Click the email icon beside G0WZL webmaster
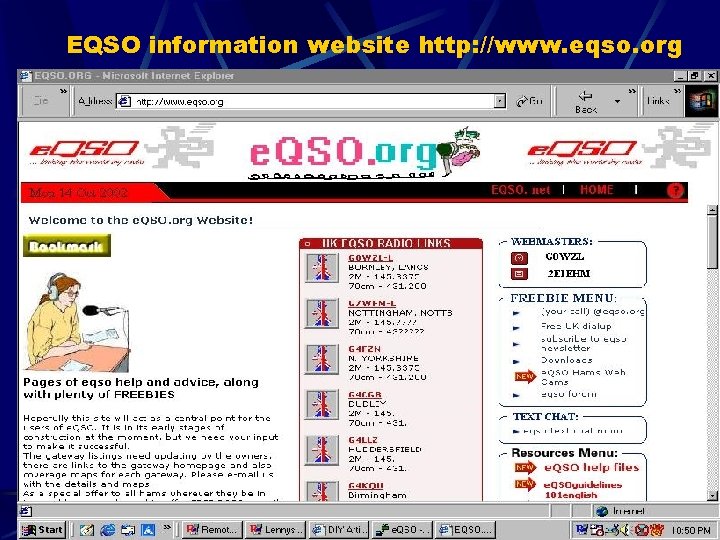Screen dimensions: 720x540 click(x=519, y=258)
